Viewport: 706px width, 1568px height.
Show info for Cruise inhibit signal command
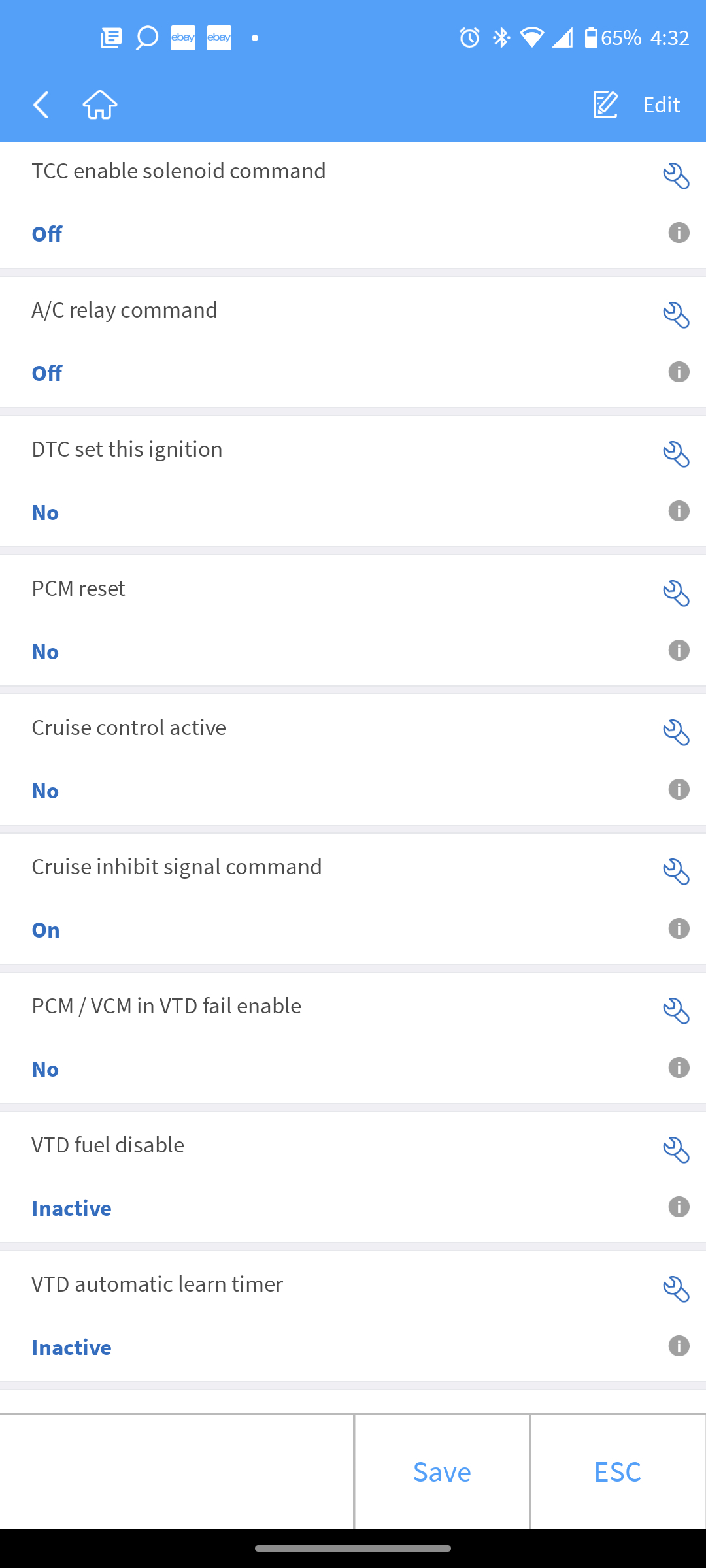click(x=679, y=928)
